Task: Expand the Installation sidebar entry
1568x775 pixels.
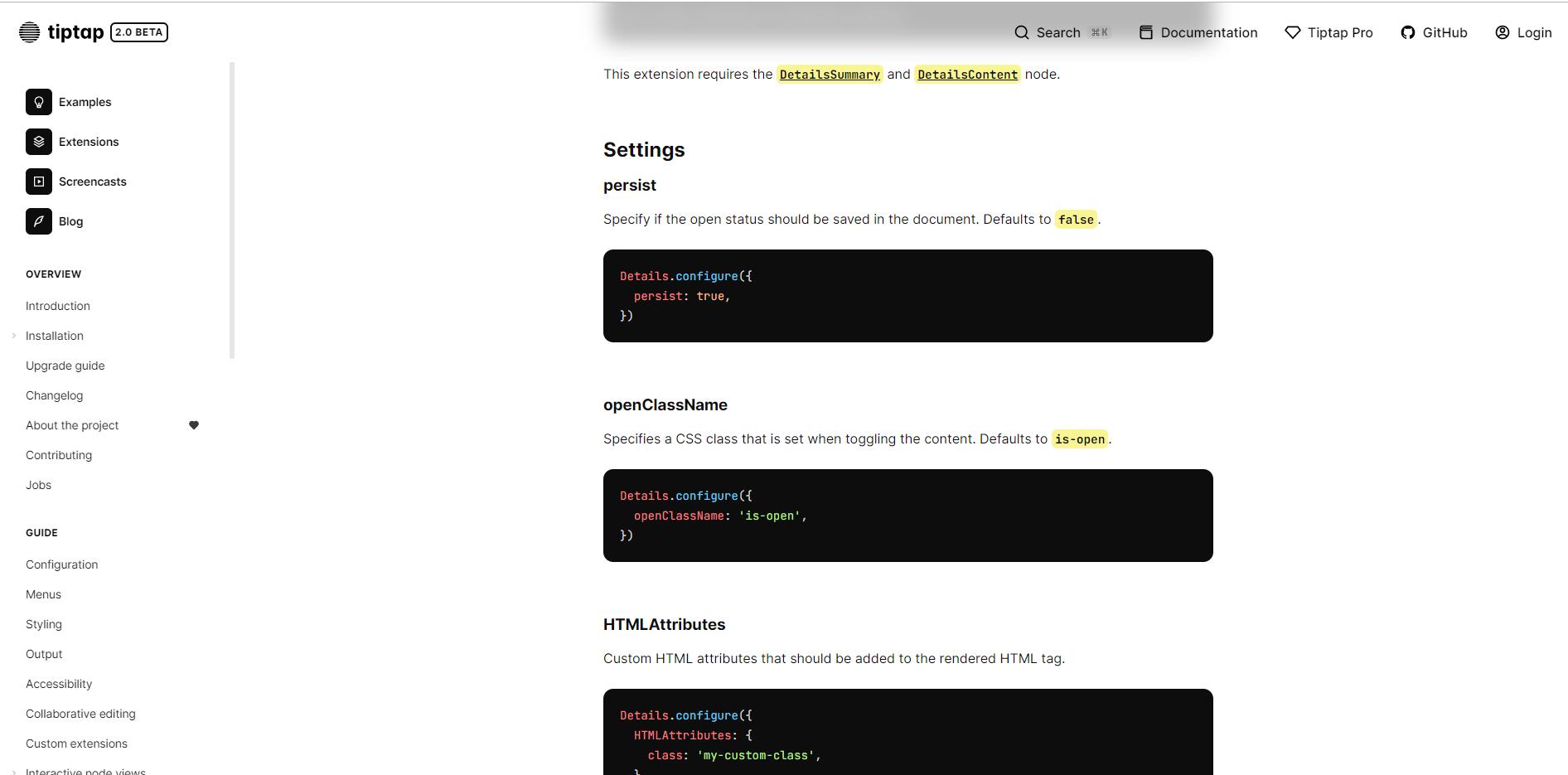Action: [x=13, y=336]
